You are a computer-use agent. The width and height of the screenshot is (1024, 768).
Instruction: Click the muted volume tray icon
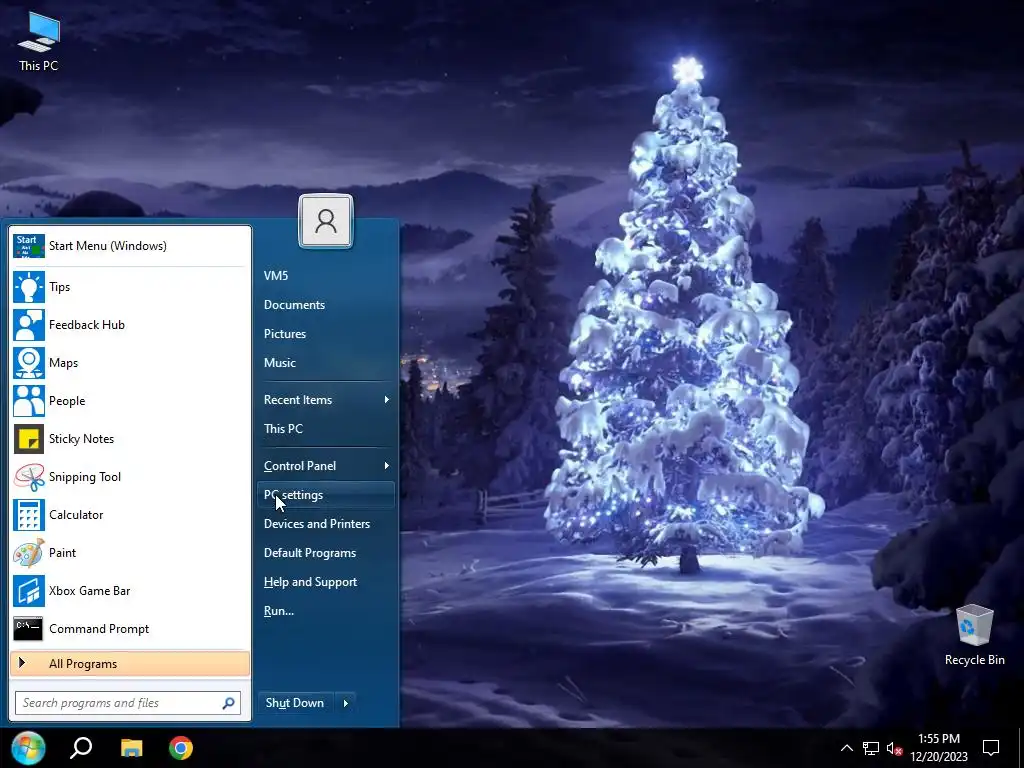click(894, 748)
